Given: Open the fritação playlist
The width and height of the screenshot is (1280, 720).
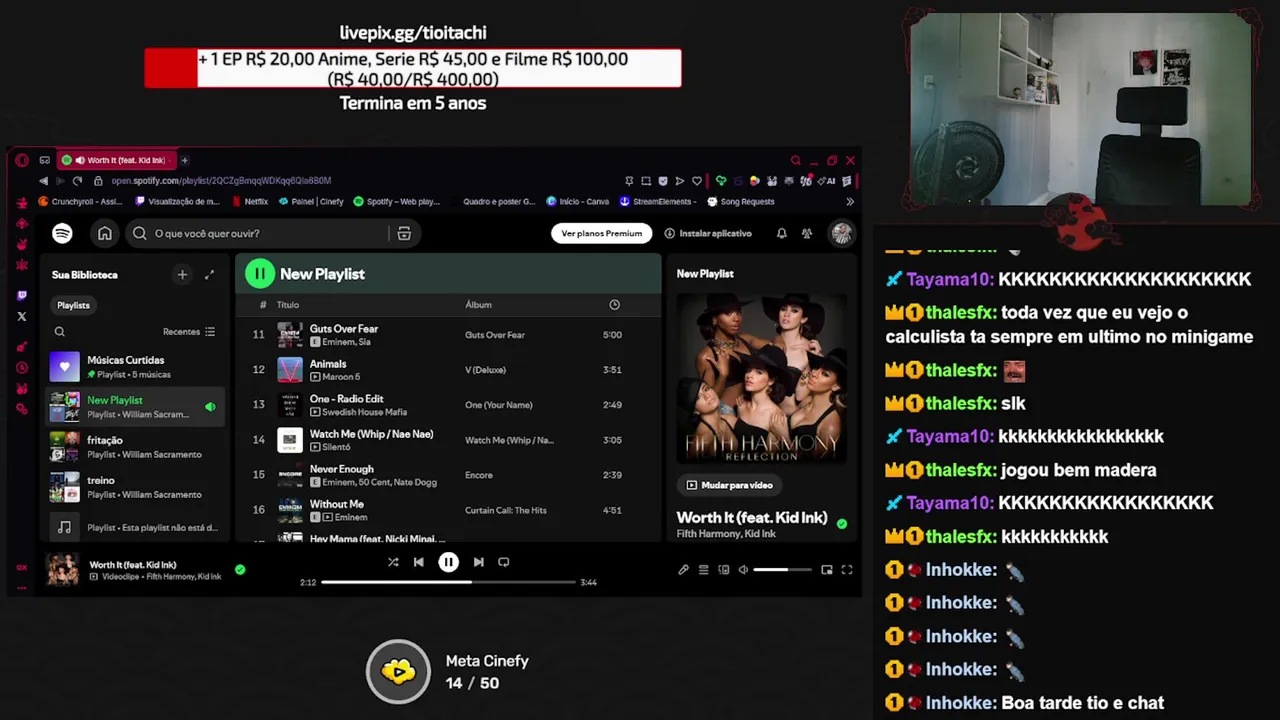Looking at the screenshot, I should pyautogui.click(x=135, y=447).
